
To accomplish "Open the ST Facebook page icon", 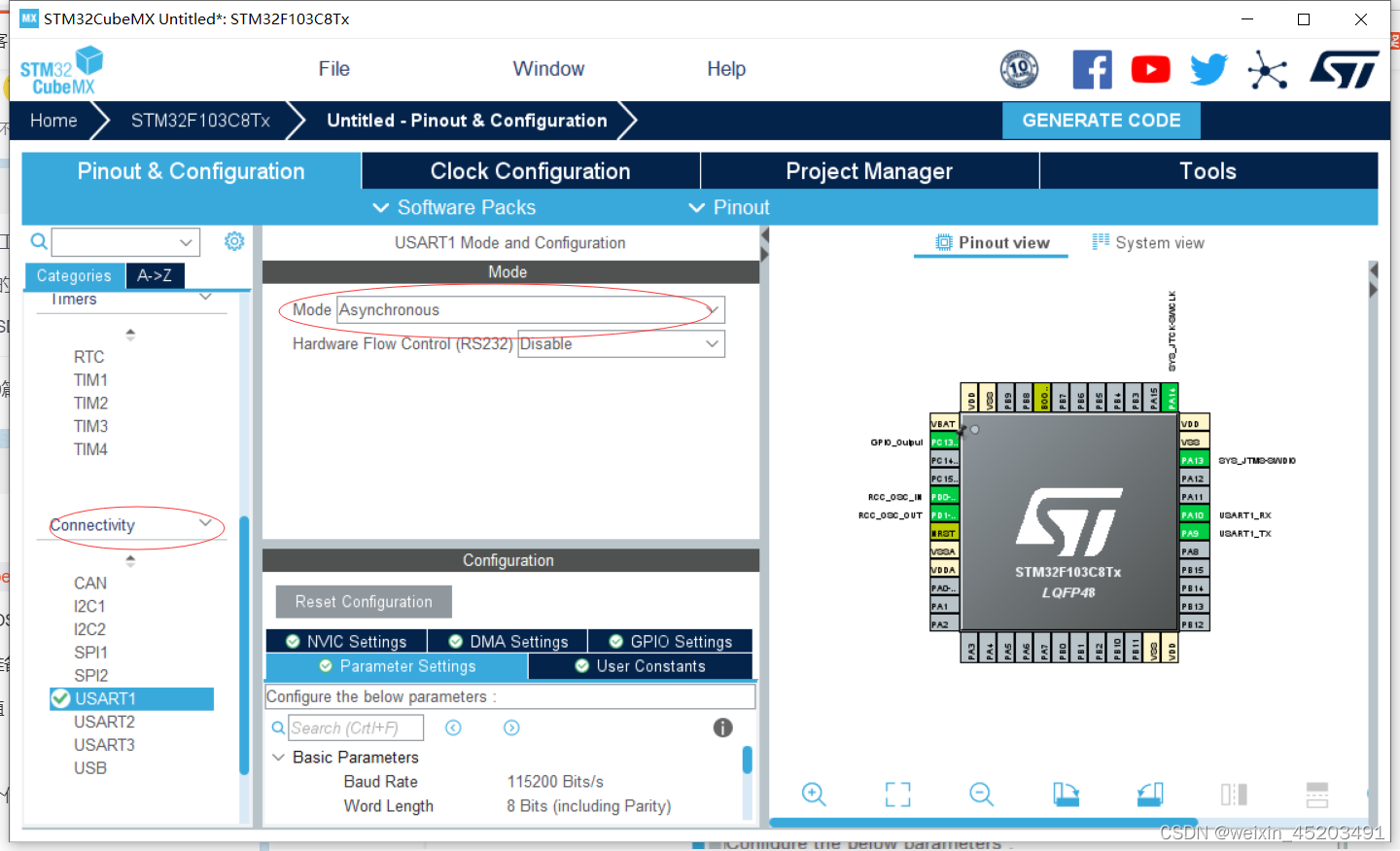I will tap(1092, 69).
